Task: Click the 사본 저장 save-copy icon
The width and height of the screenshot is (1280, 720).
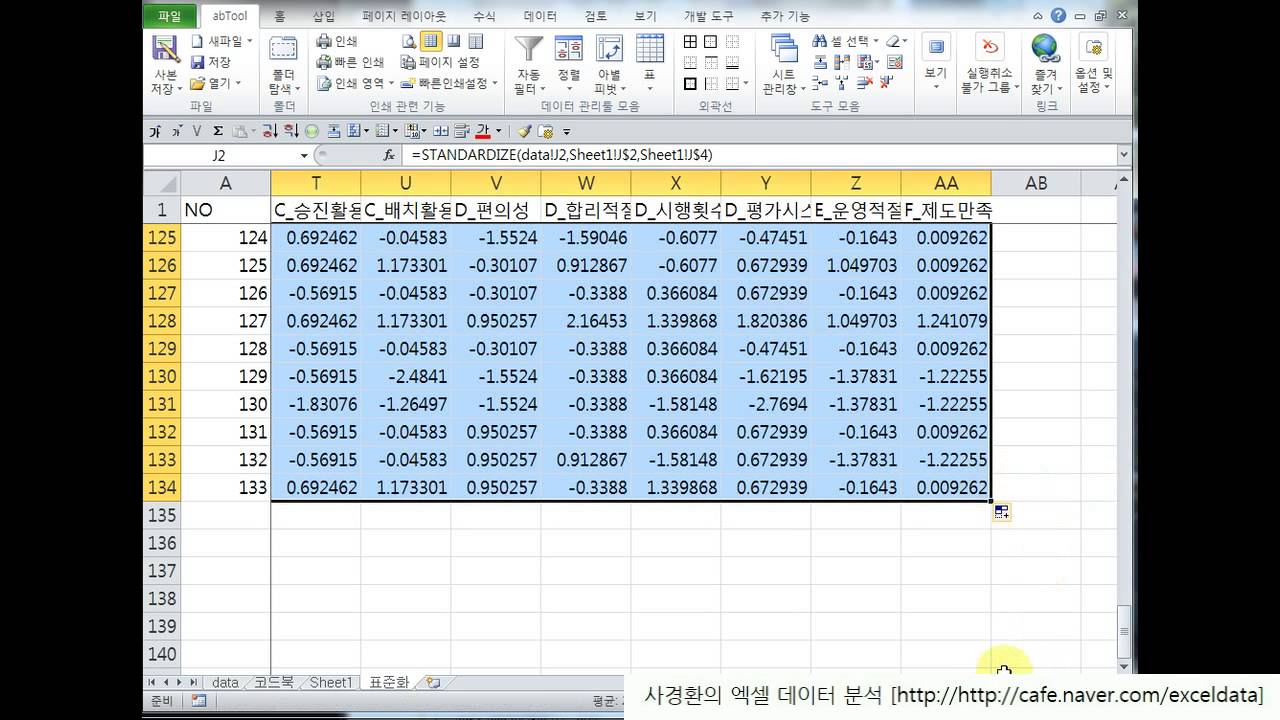Action: click(x=165, y=50)
